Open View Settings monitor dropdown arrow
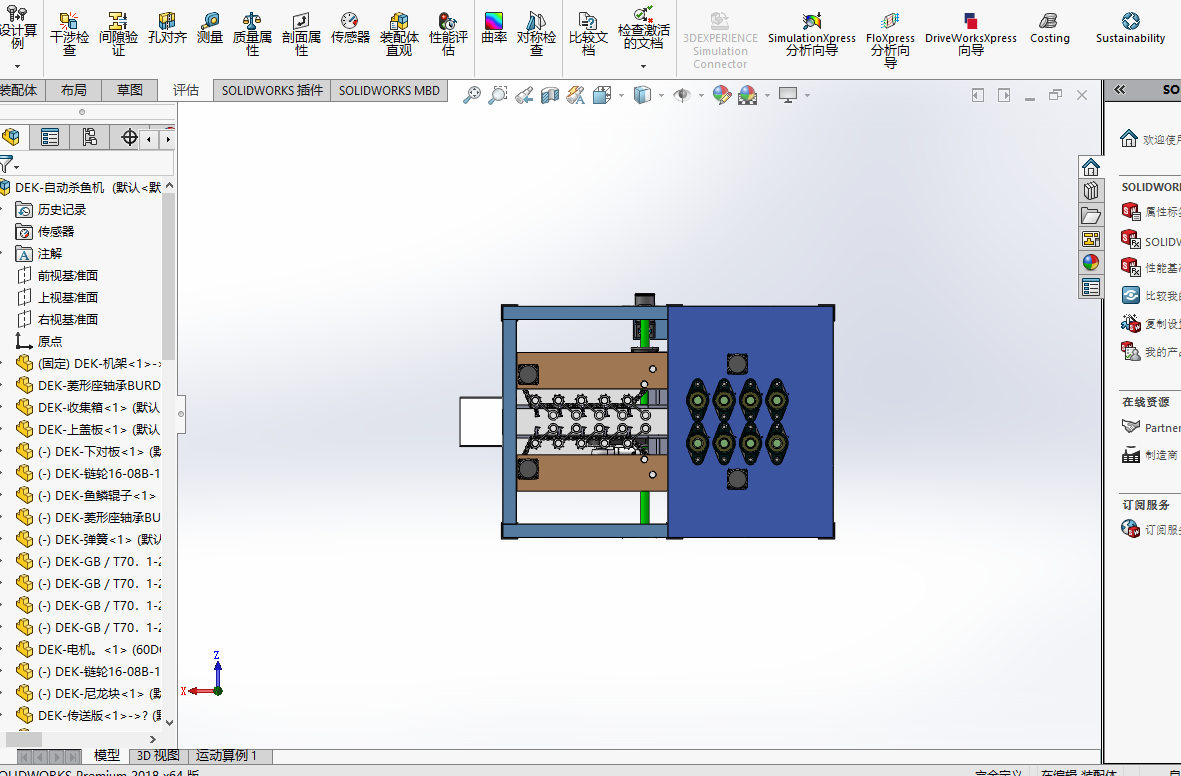 (x=807, y=95)
